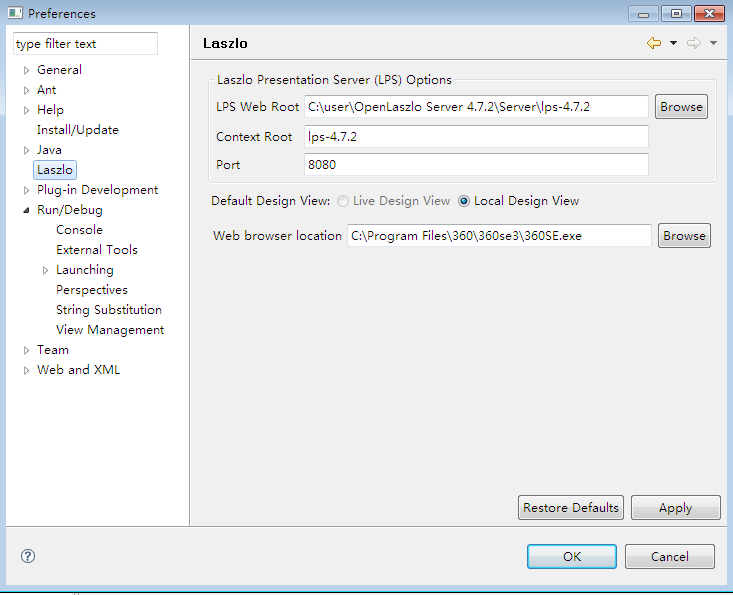
Task: Select Live Design View radio button
Action: [x=343, y=201]
